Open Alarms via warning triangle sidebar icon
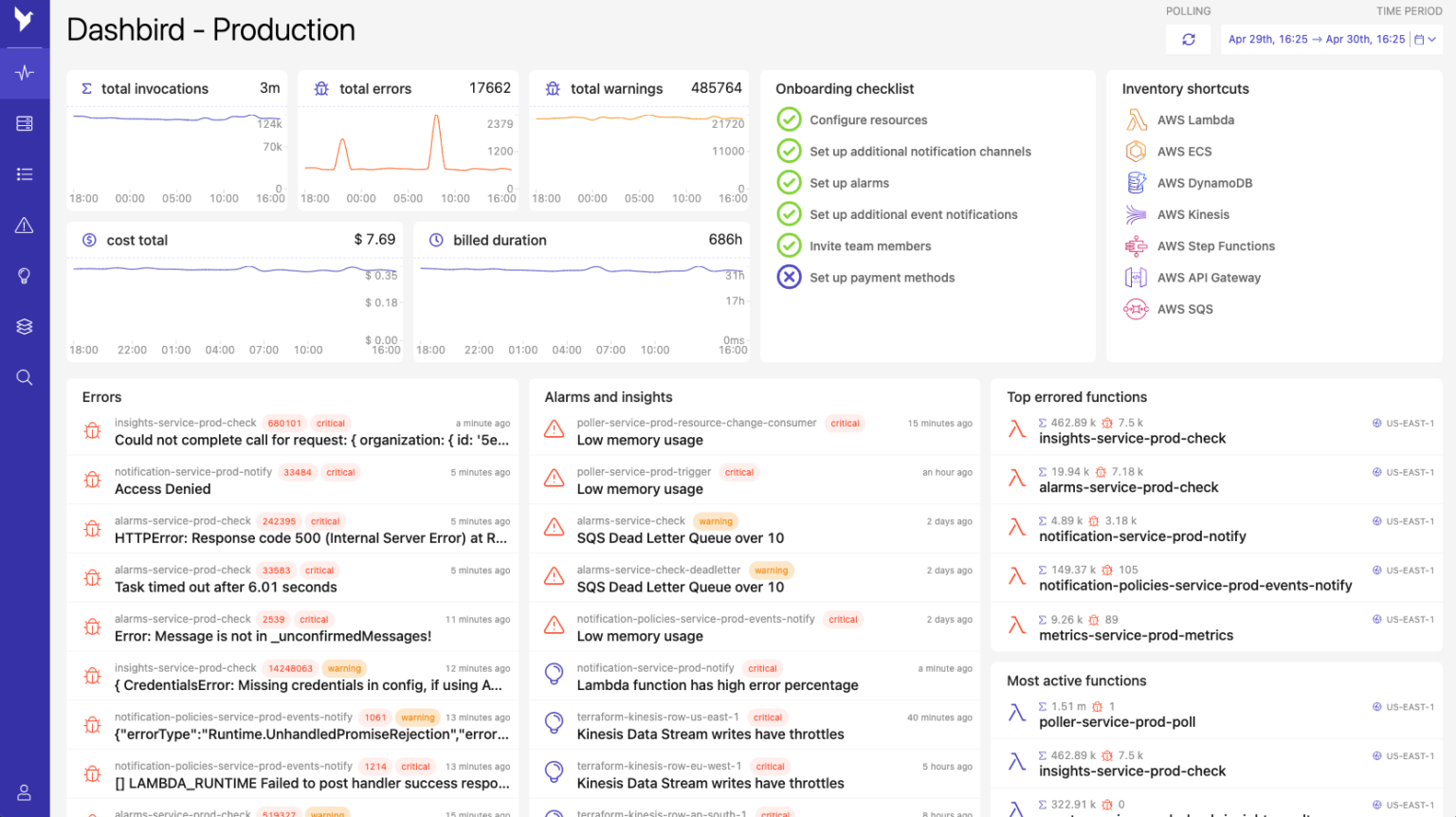This screenshot has height=817, width=1456. coord(25,225)
